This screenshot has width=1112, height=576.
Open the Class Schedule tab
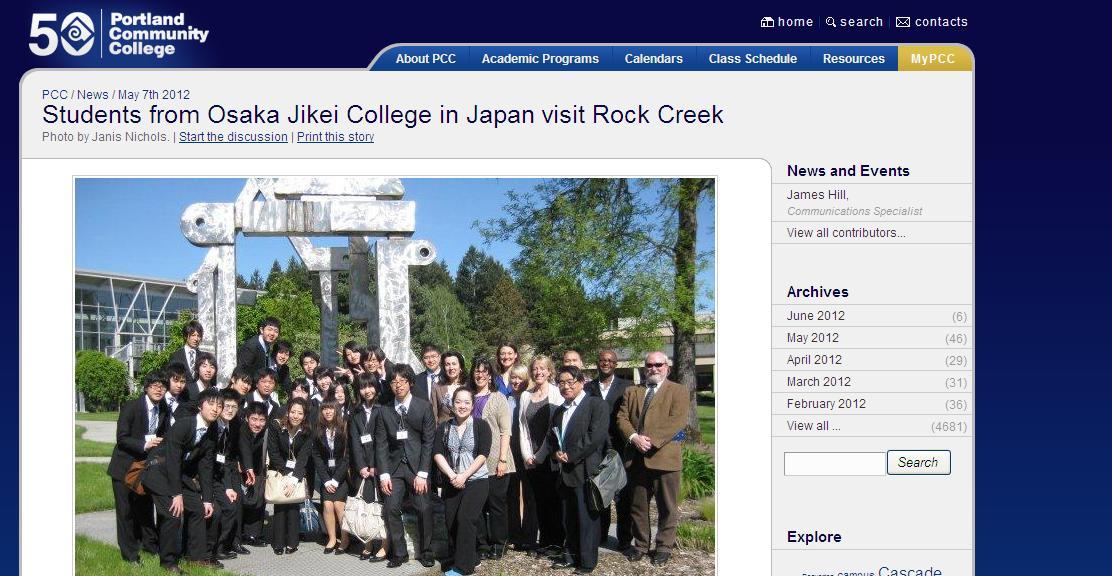coord(753,59)
